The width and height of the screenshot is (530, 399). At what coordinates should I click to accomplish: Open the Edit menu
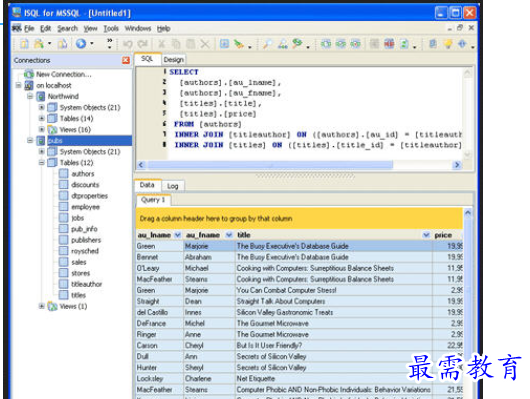45,28
